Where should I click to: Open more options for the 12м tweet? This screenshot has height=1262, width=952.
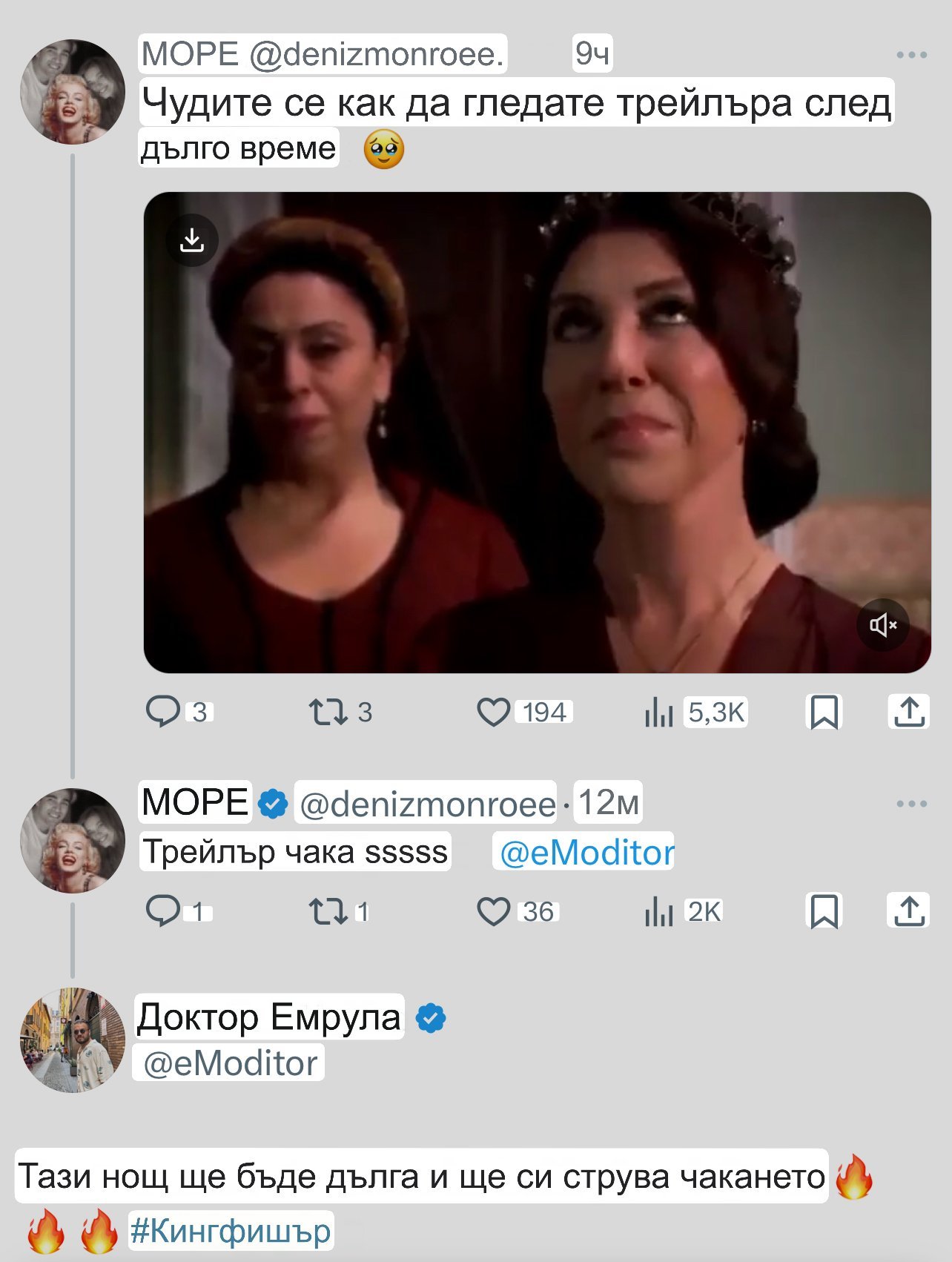coord(911,804)
